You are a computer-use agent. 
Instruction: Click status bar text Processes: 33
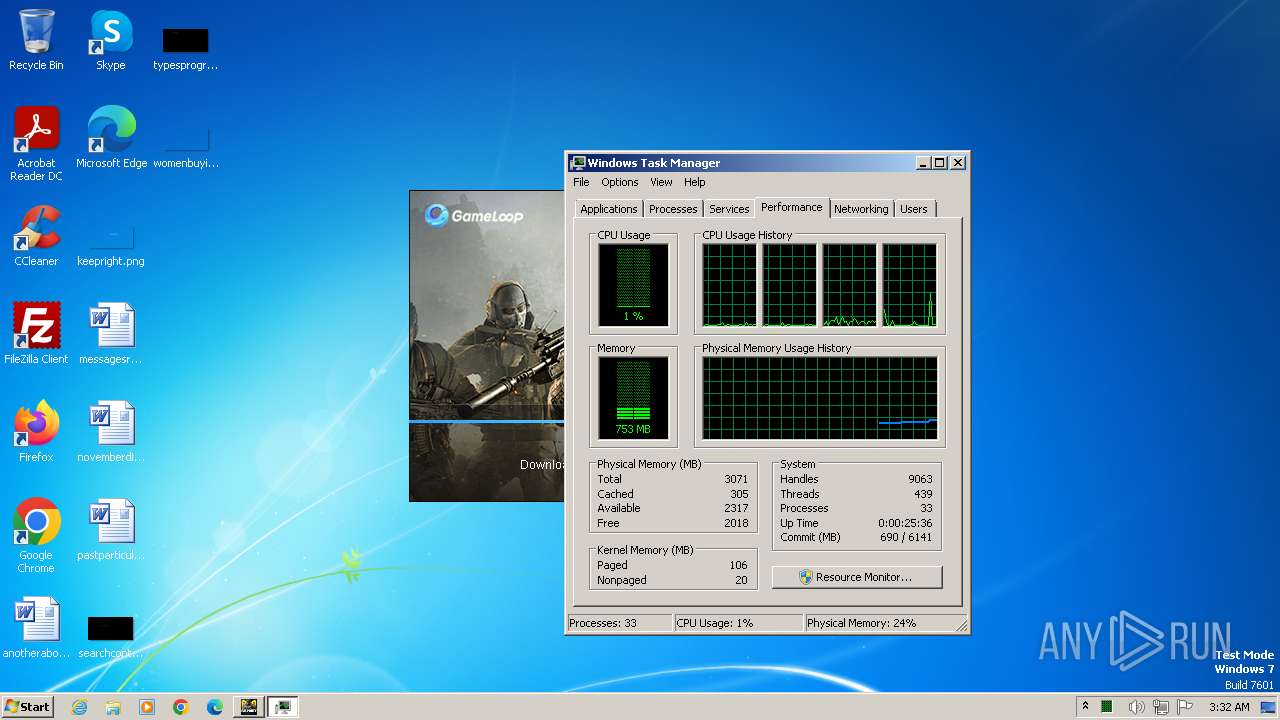pos(603,623)
